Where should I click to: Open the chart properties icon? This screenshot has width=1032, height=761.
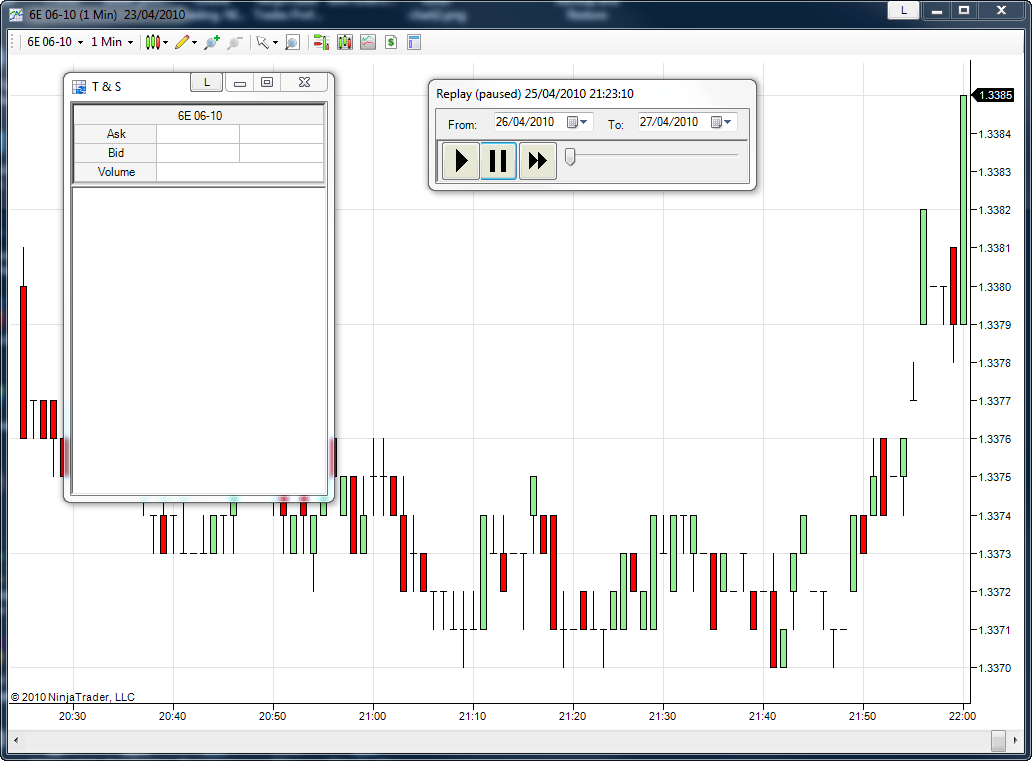click(414, 43)
